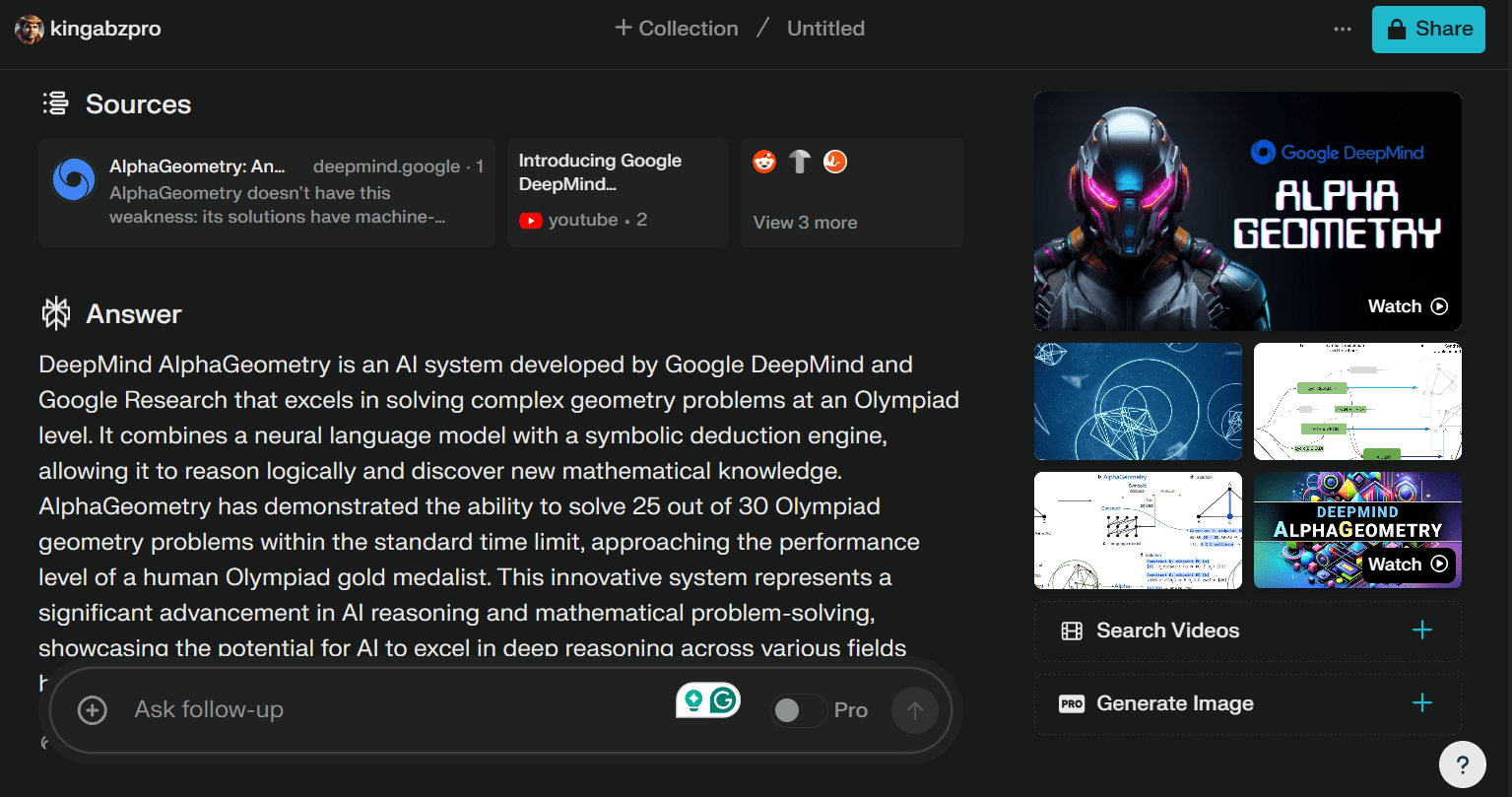Watch the Google DeepMind Alpha Geometry video
Viewport: 1512px width, 797px height.
(1248, 211)
